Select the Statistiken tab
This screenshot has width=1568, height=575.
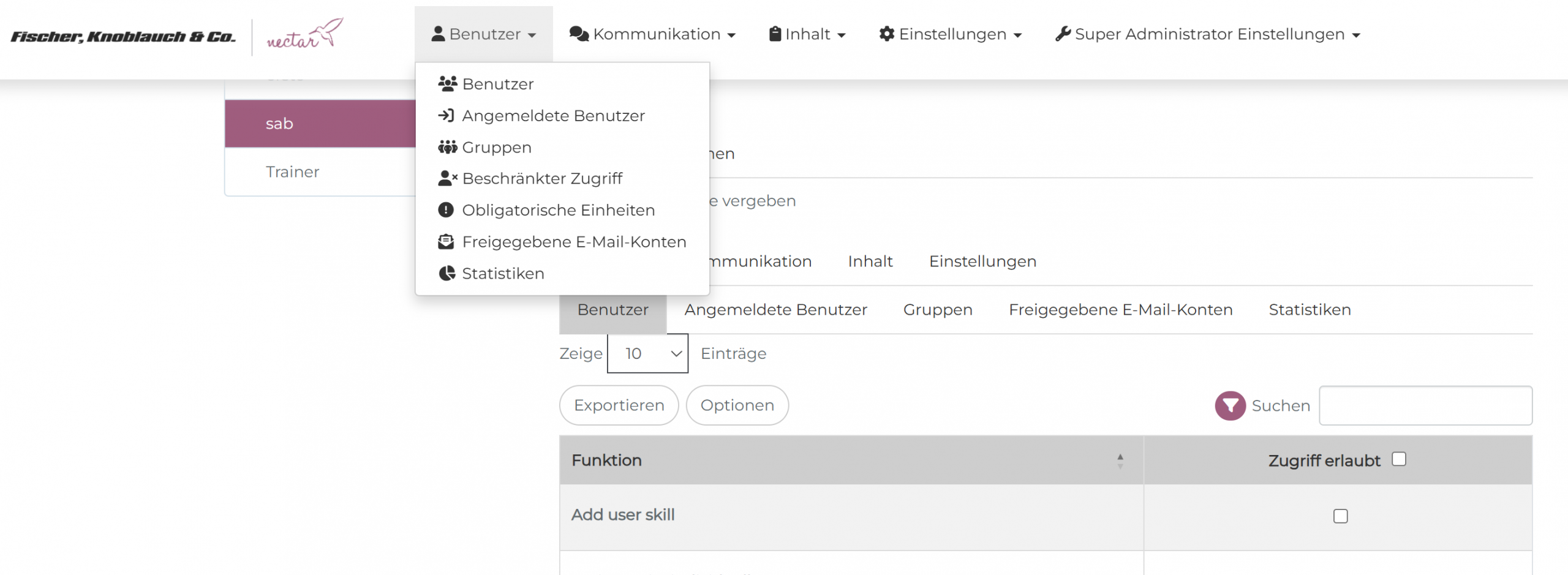coord(1310,310)
